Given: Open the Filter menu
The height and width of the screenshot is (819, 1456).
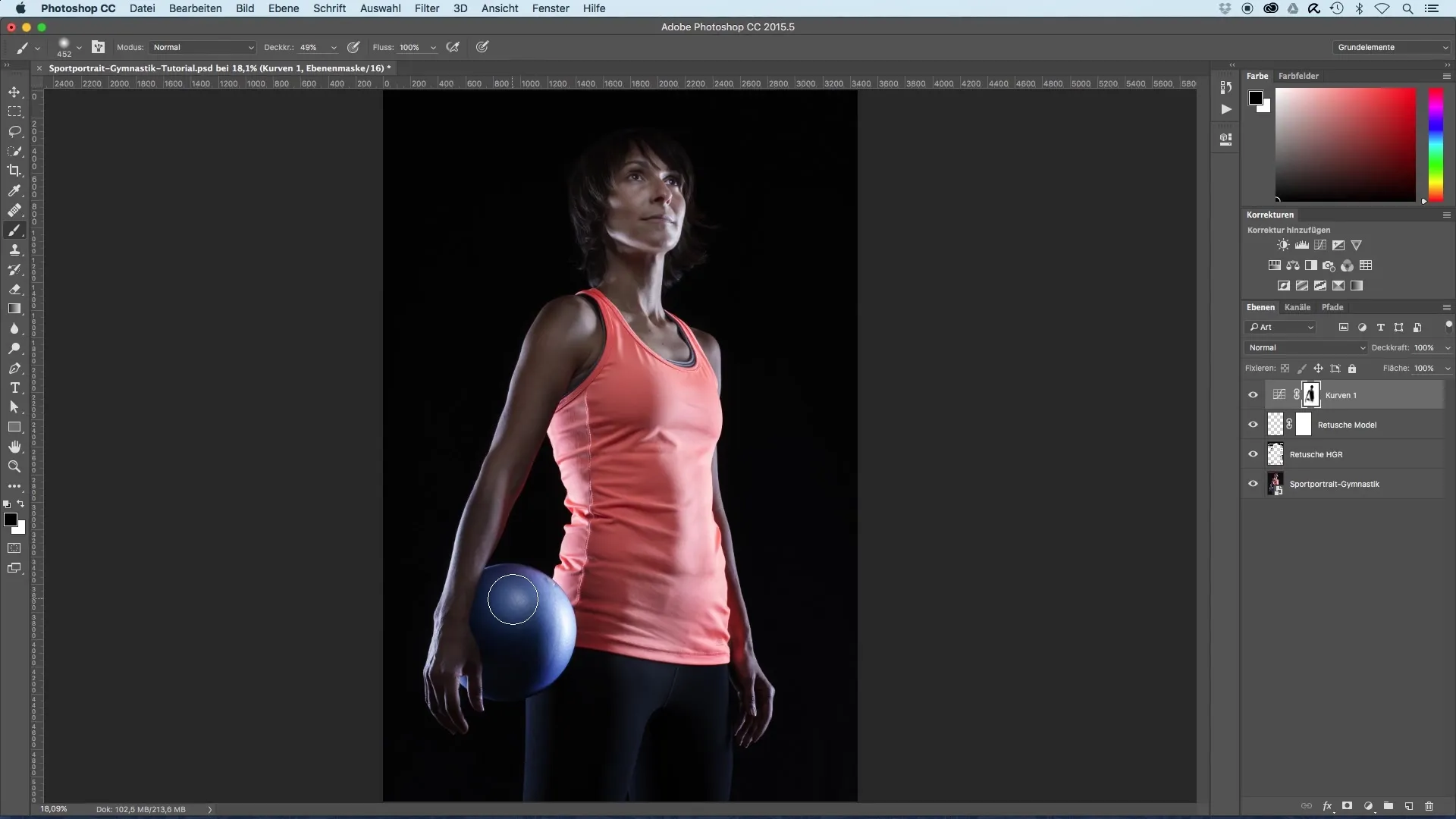Looking at the screenshot, I should click(427, 8).
